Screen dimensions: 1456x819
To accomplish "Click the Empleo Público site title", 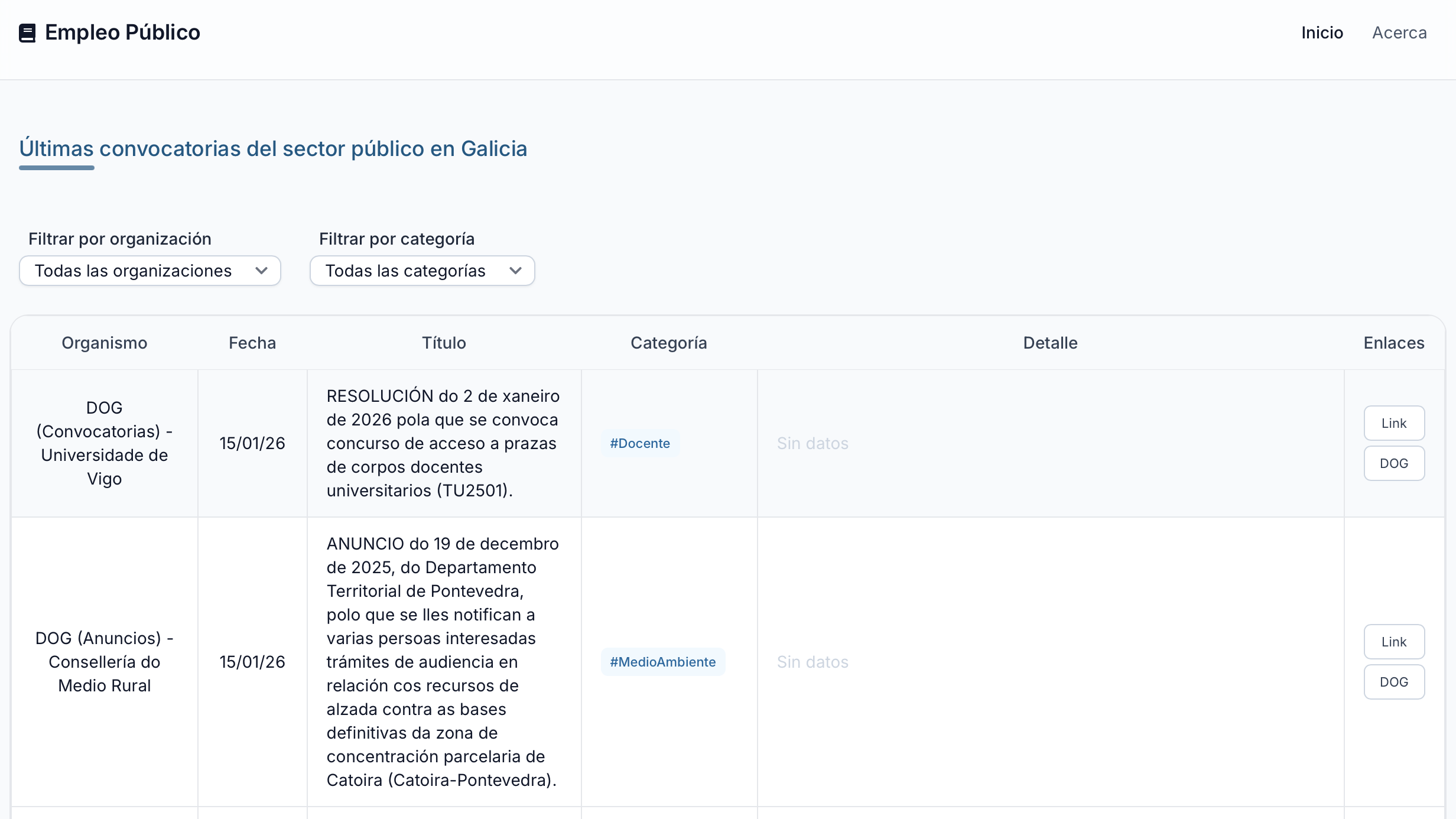I will pyautogui.click(x=122, y=32).
